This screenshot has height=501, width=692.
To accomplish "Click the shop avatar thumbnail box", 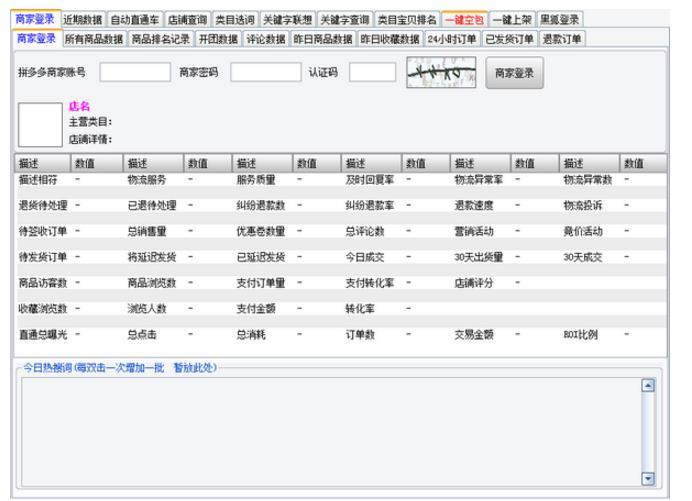I will point(40,124).
